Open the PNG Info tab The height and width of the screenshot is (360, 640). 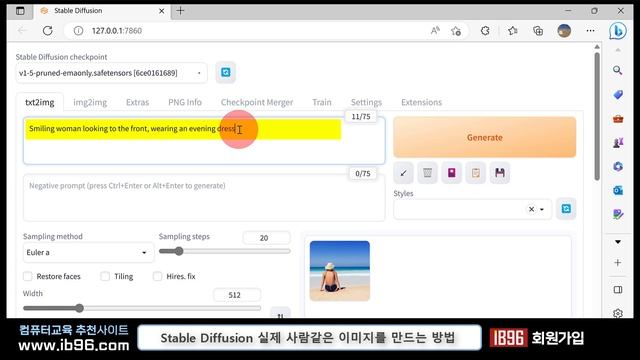(x=185, y=102)
